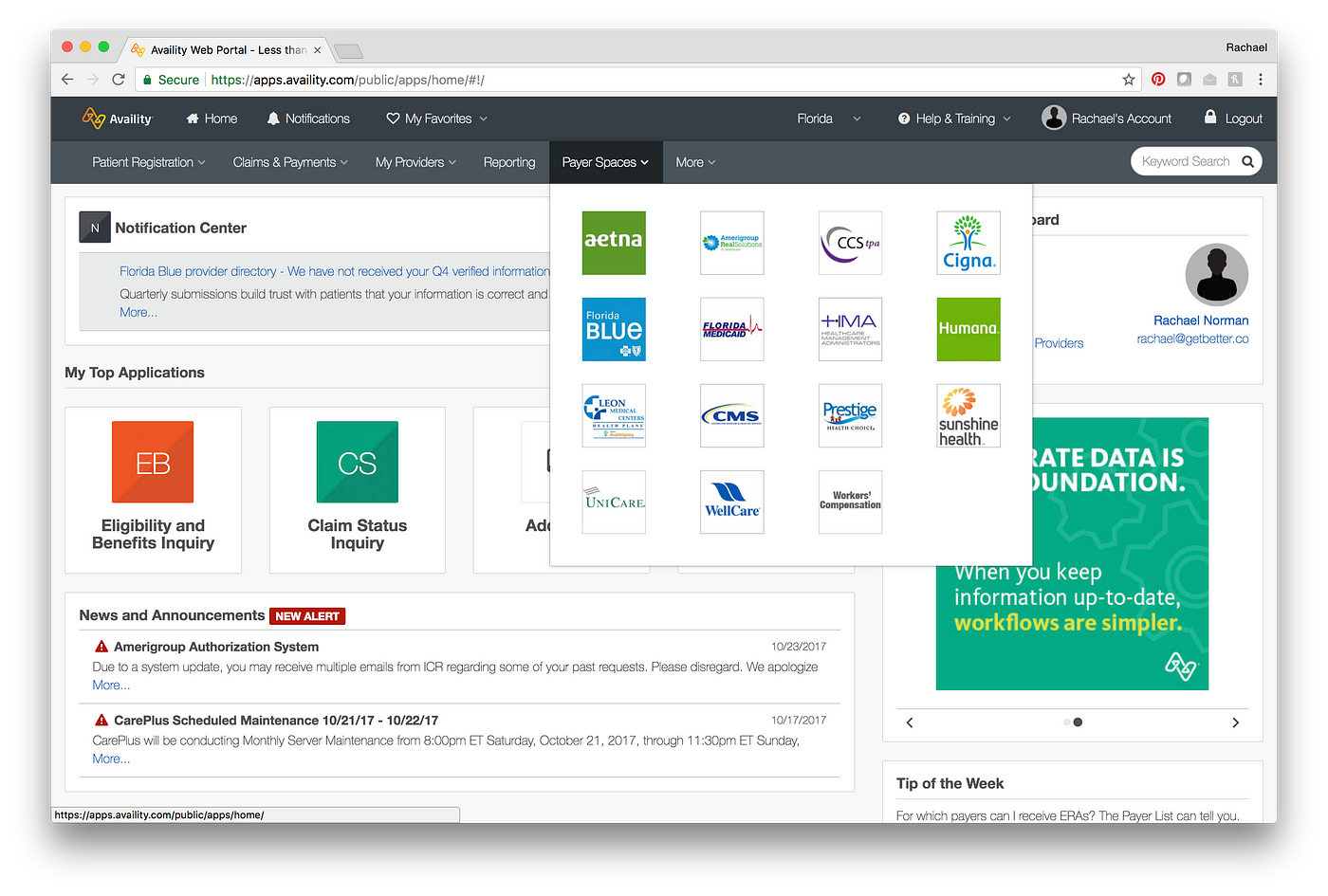
Task: Open Florida Blue provider directory notification
Action: [x=334, y=271]
